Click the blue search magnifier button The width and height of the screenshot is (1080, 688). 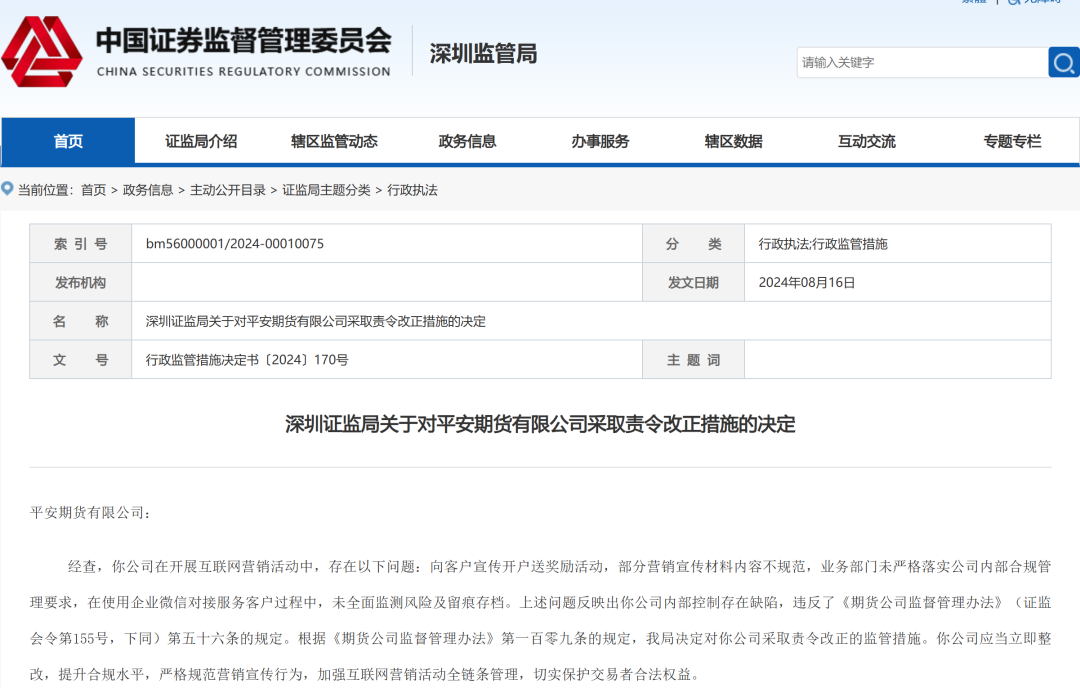[1063, 63]
